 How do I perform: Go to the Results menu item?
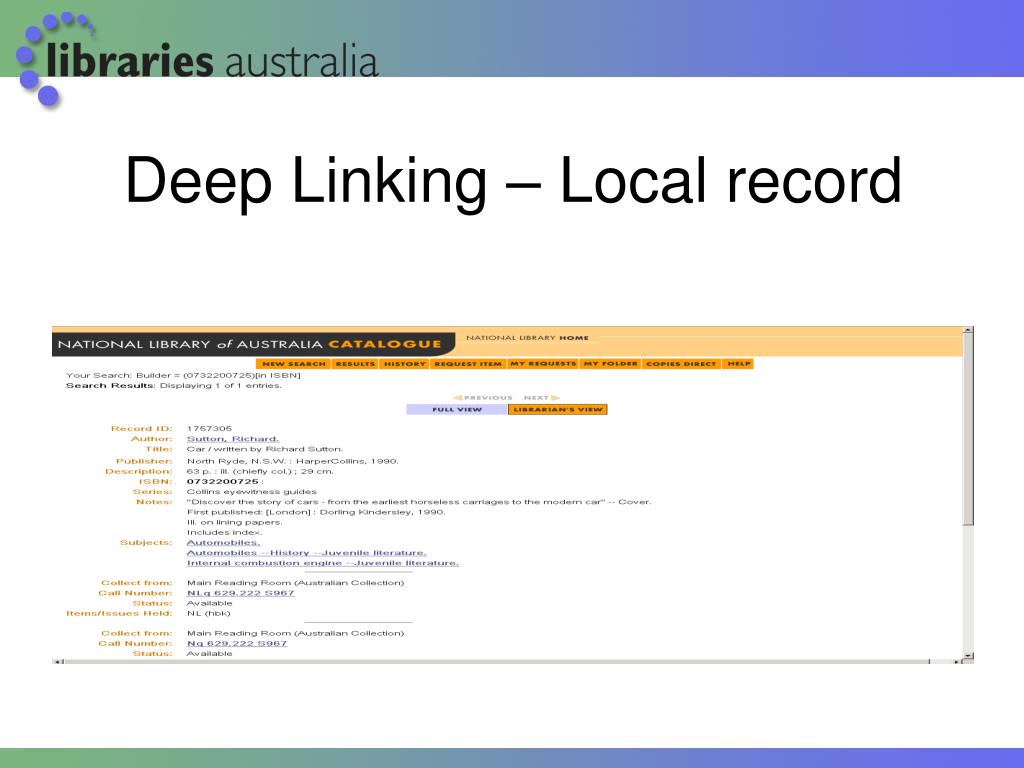point(355,364)
